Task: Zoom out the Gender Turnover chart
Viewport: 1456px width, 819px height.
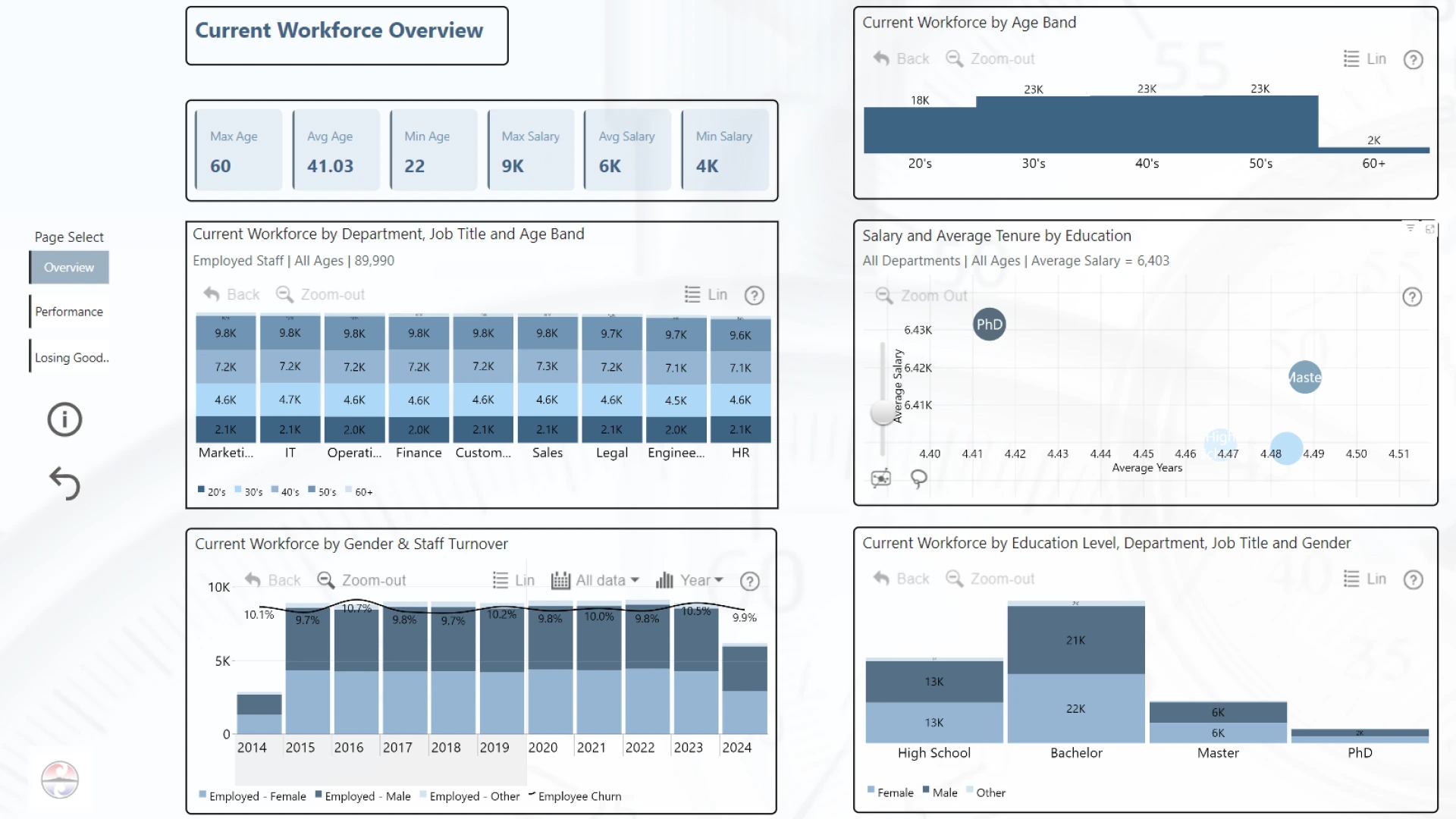Action: click(361, 580)
